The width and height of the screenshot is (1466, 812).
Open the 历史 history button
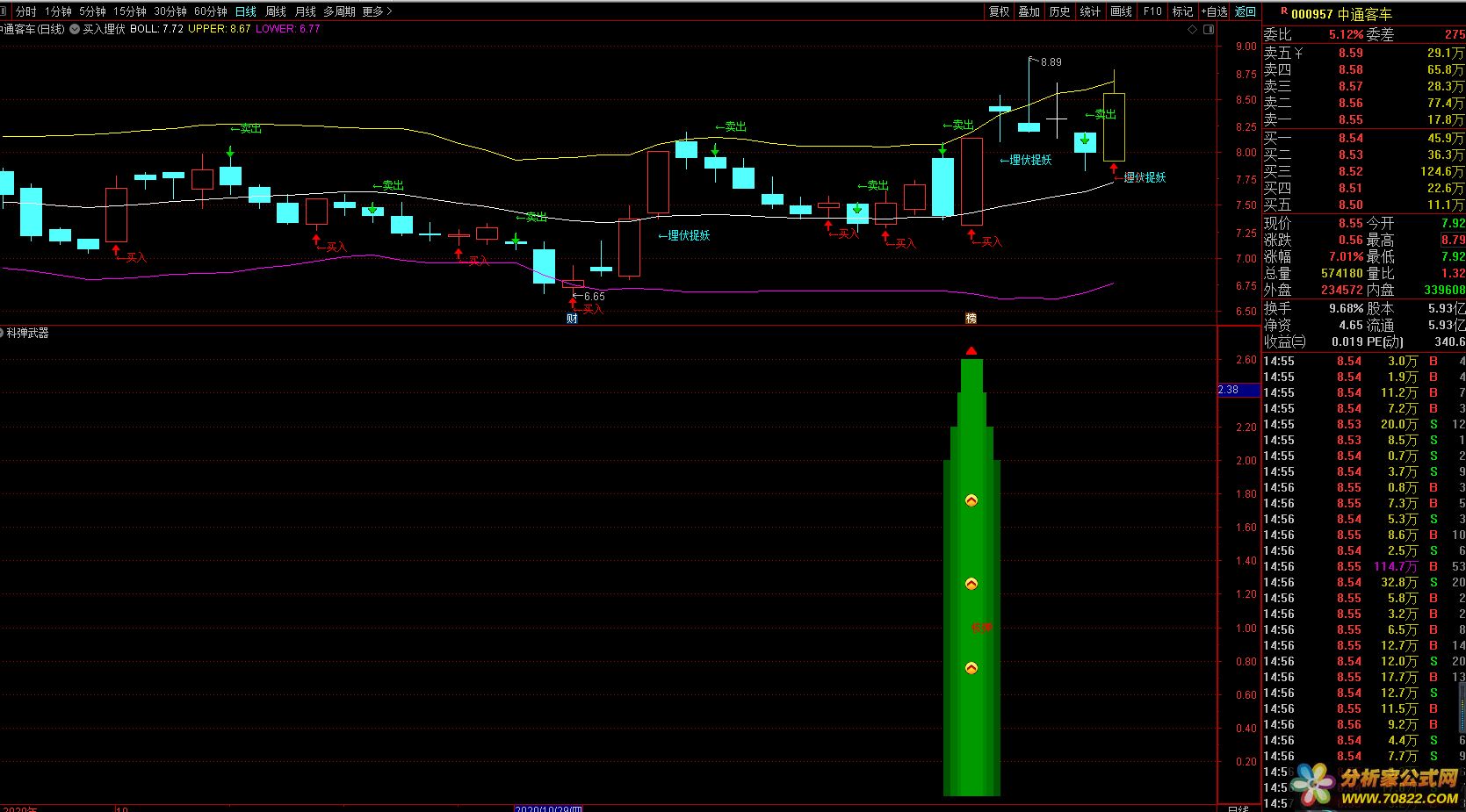click(1060, 11)
